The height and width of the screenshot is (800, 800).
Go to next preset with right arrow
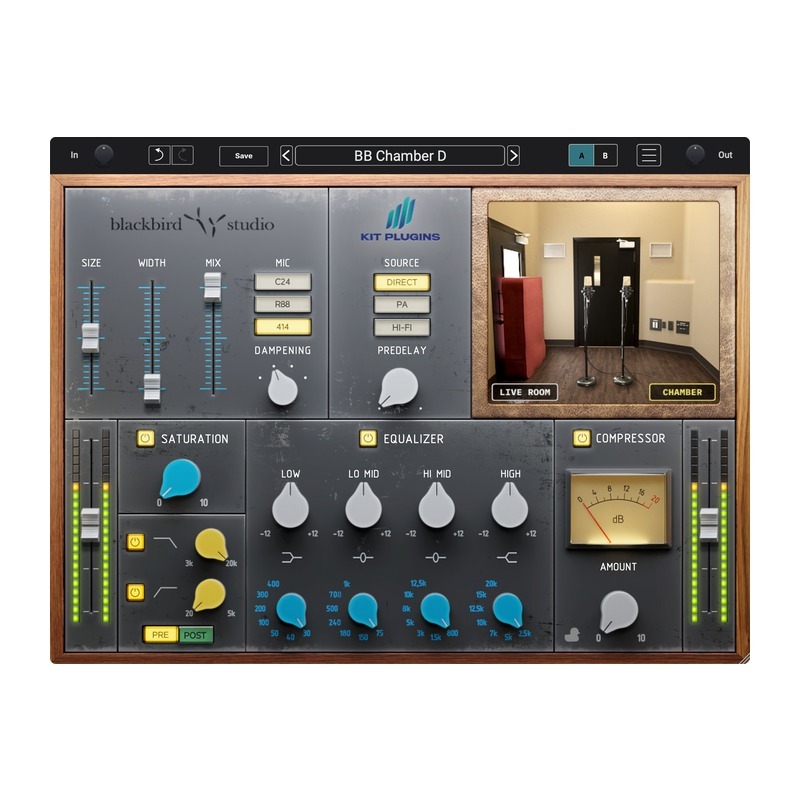coord(513,156)
